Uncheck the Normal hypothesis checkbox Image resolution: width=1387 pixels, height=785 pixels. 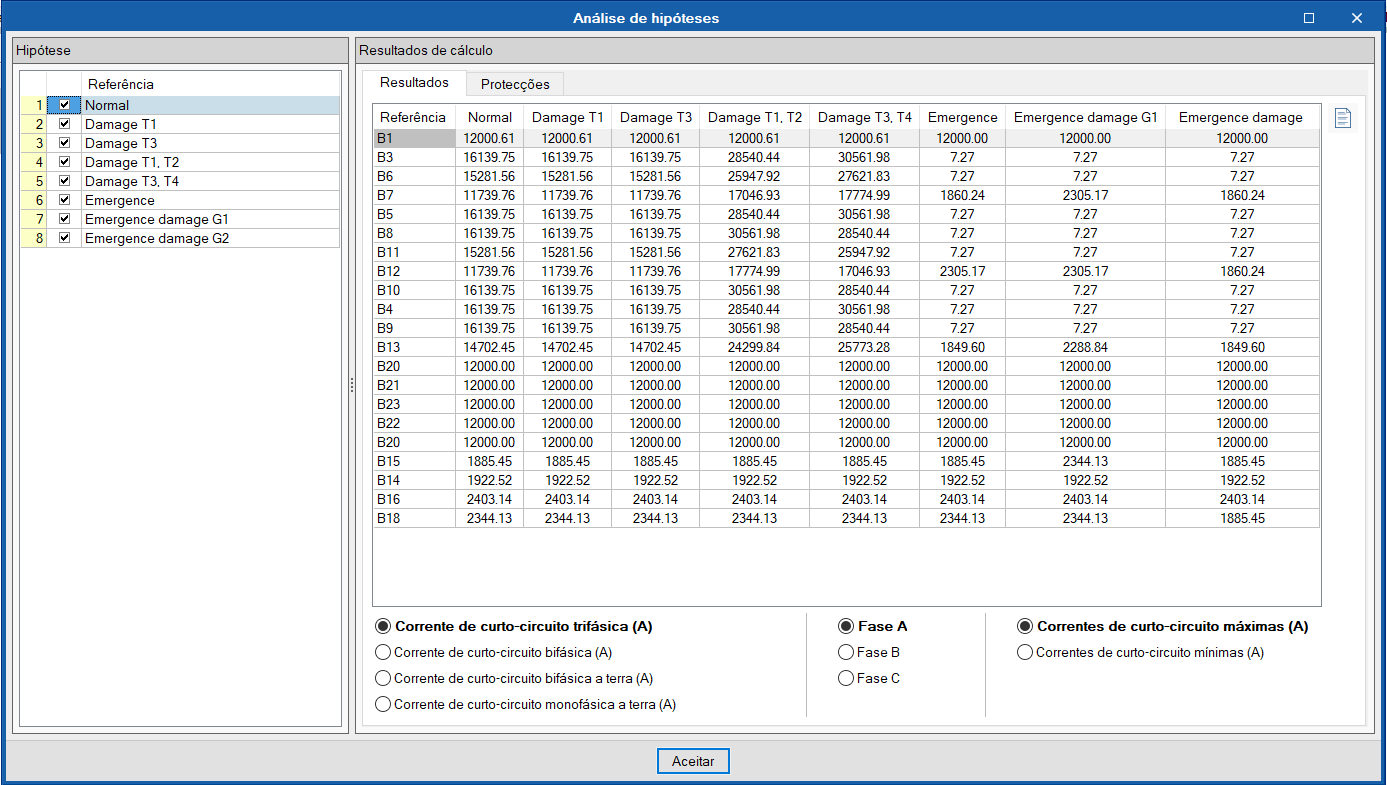point(65,105)
